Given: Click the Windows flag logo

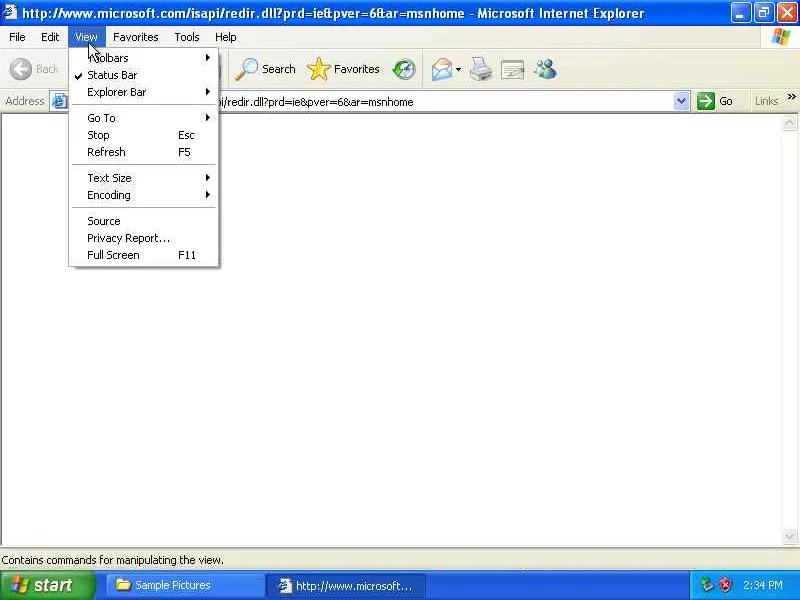Looking at the screenshot, I should coord(780,37).
